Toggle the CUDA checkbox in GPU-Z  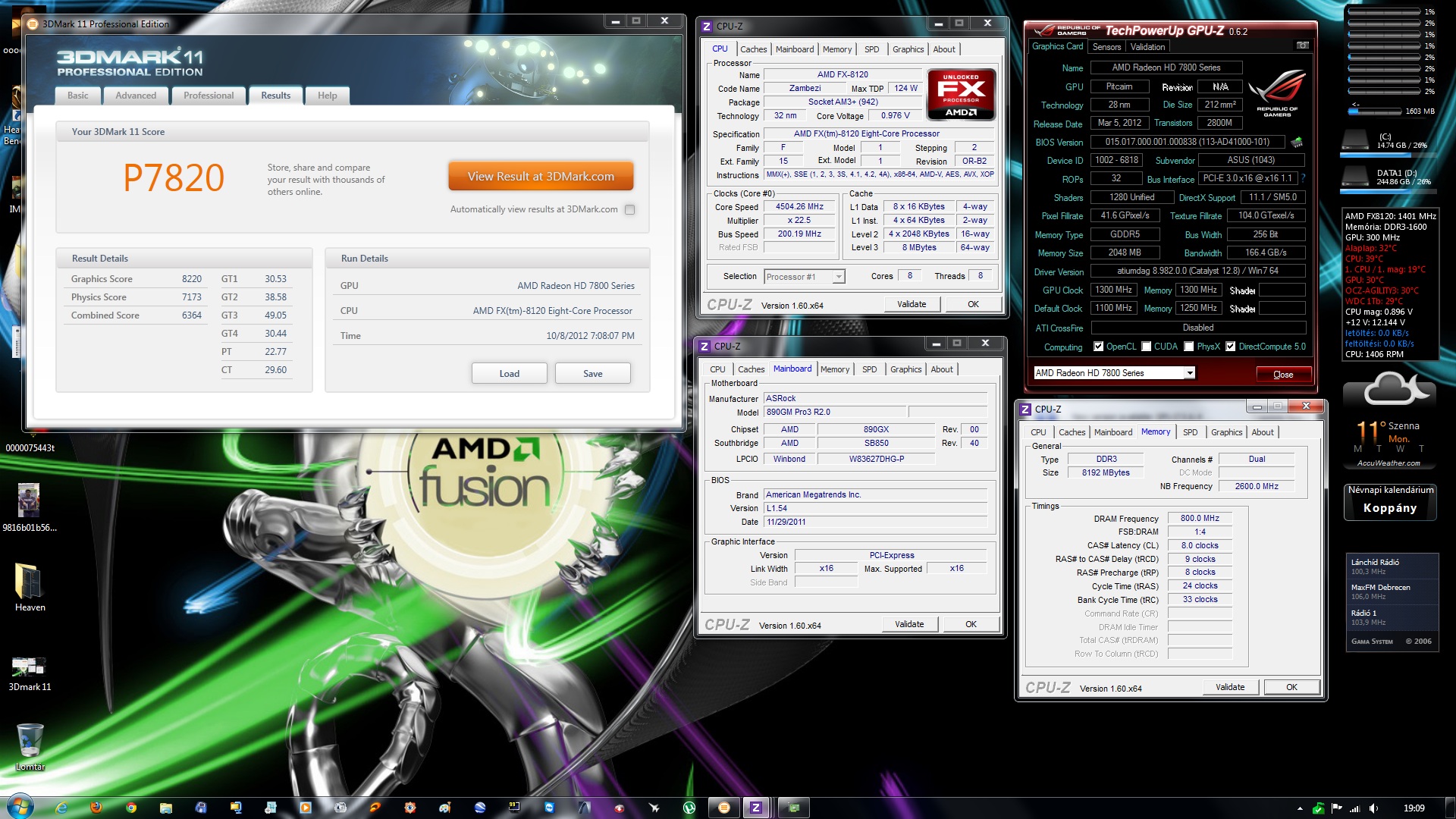[1146, 347]
